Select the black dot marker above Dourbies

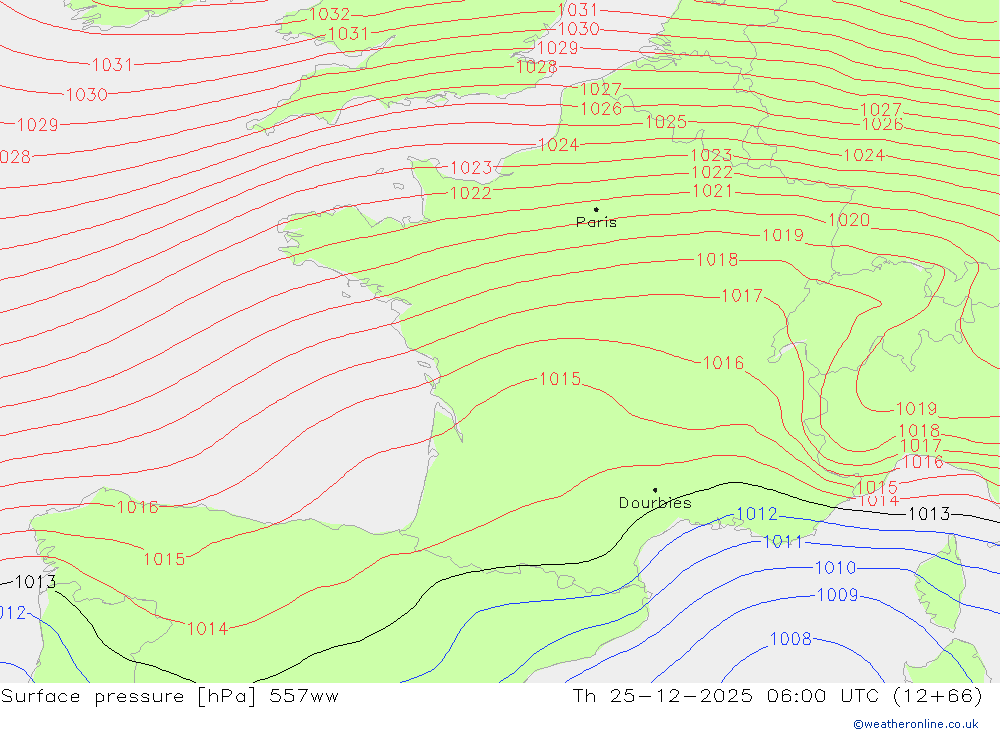pyautogui.click(x=655, y=490)
